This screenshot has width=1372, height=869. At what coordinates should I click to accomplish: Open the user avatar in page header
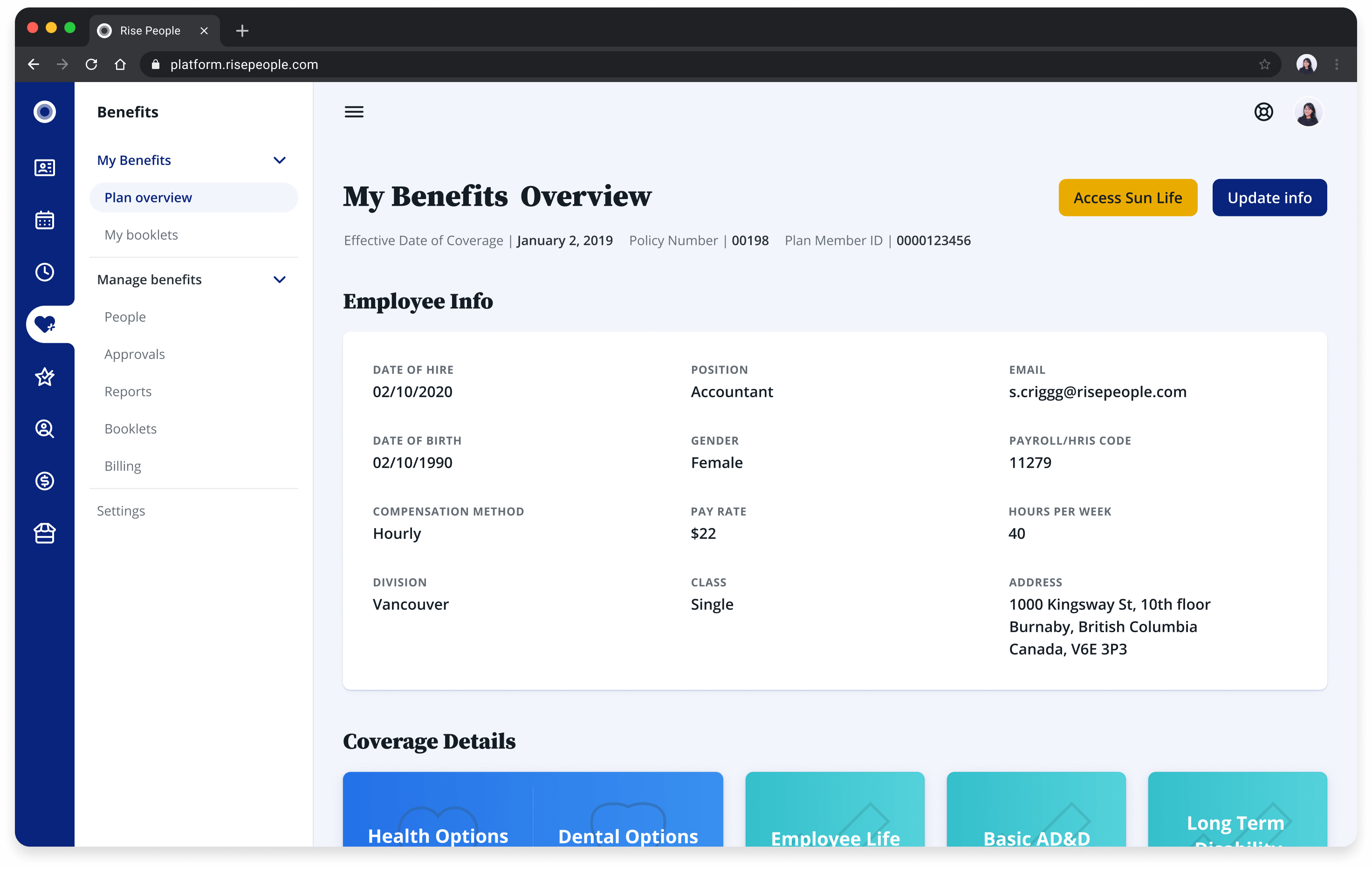[1308, 112]
